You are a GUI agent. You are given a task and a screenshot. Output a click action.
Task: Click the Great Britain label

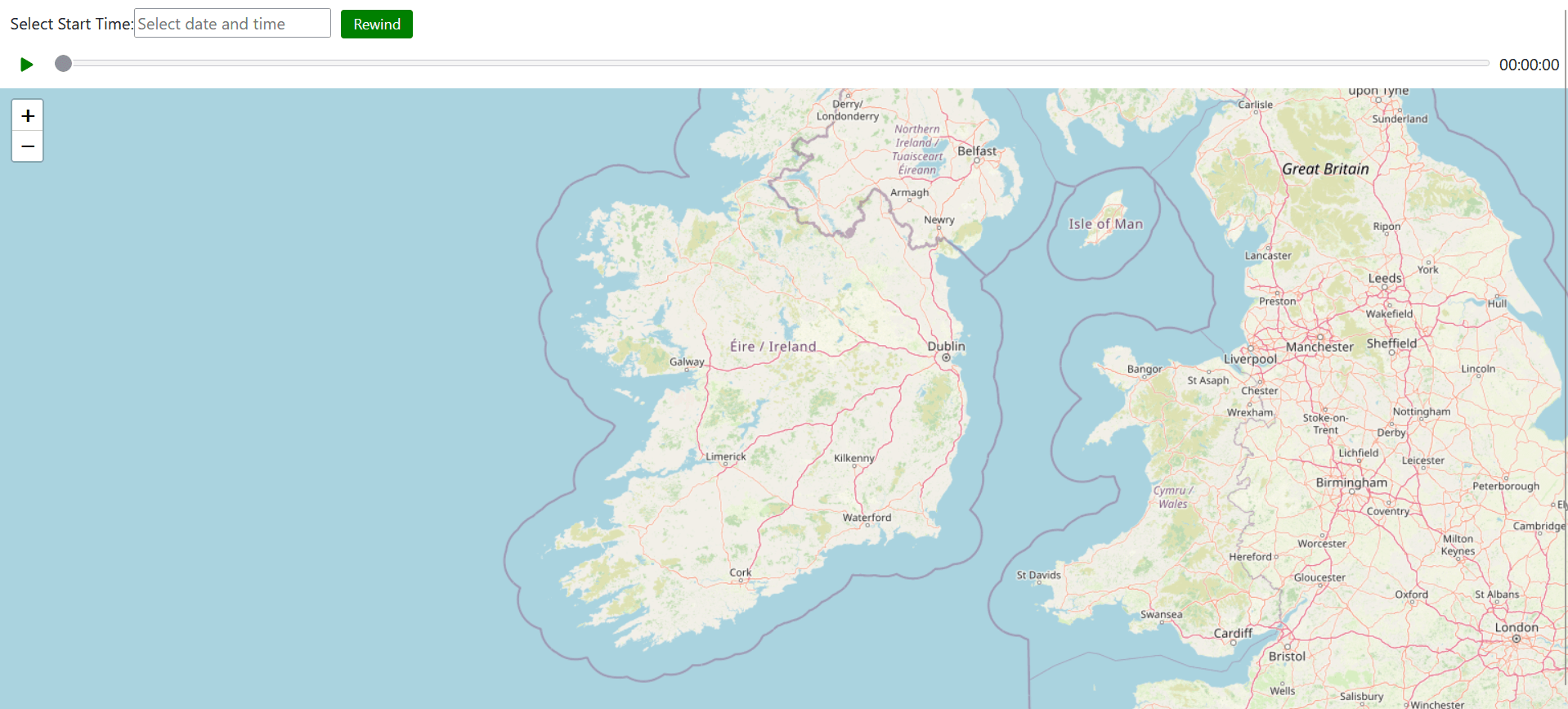(1325, 169)
